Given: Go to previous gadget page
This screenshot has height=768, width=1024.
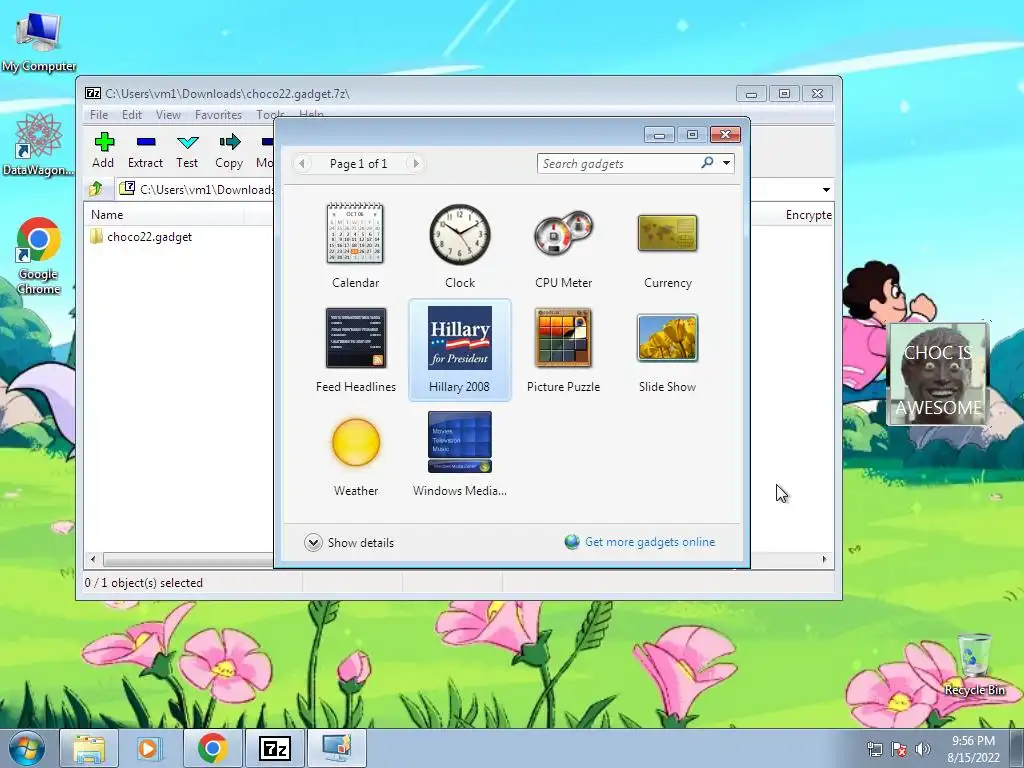Looking at the screenshot, I should click(x=302, y=163).
